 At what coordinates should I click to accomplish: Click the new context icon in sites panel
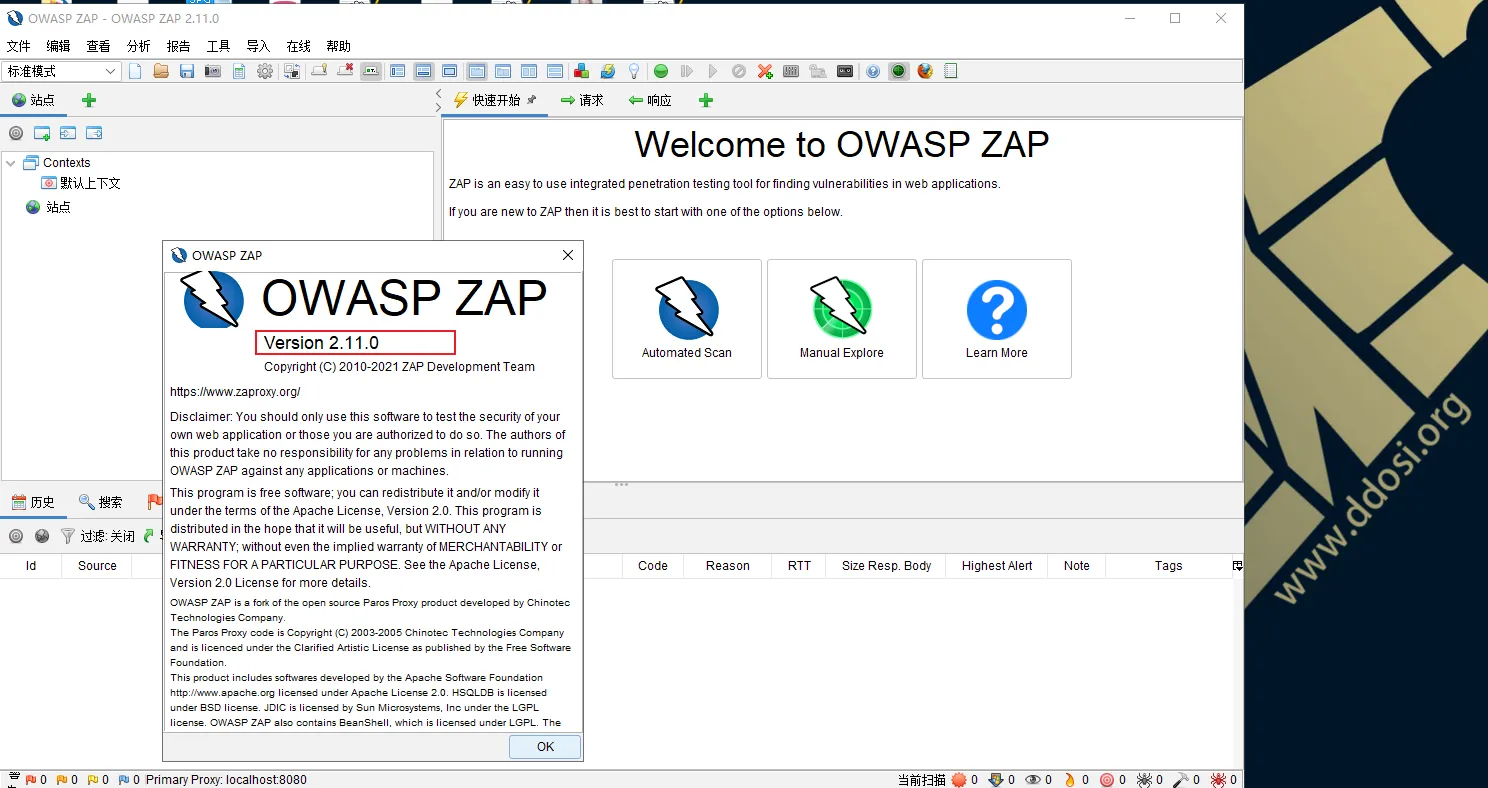pyautogui.click(x=42, y=133)
